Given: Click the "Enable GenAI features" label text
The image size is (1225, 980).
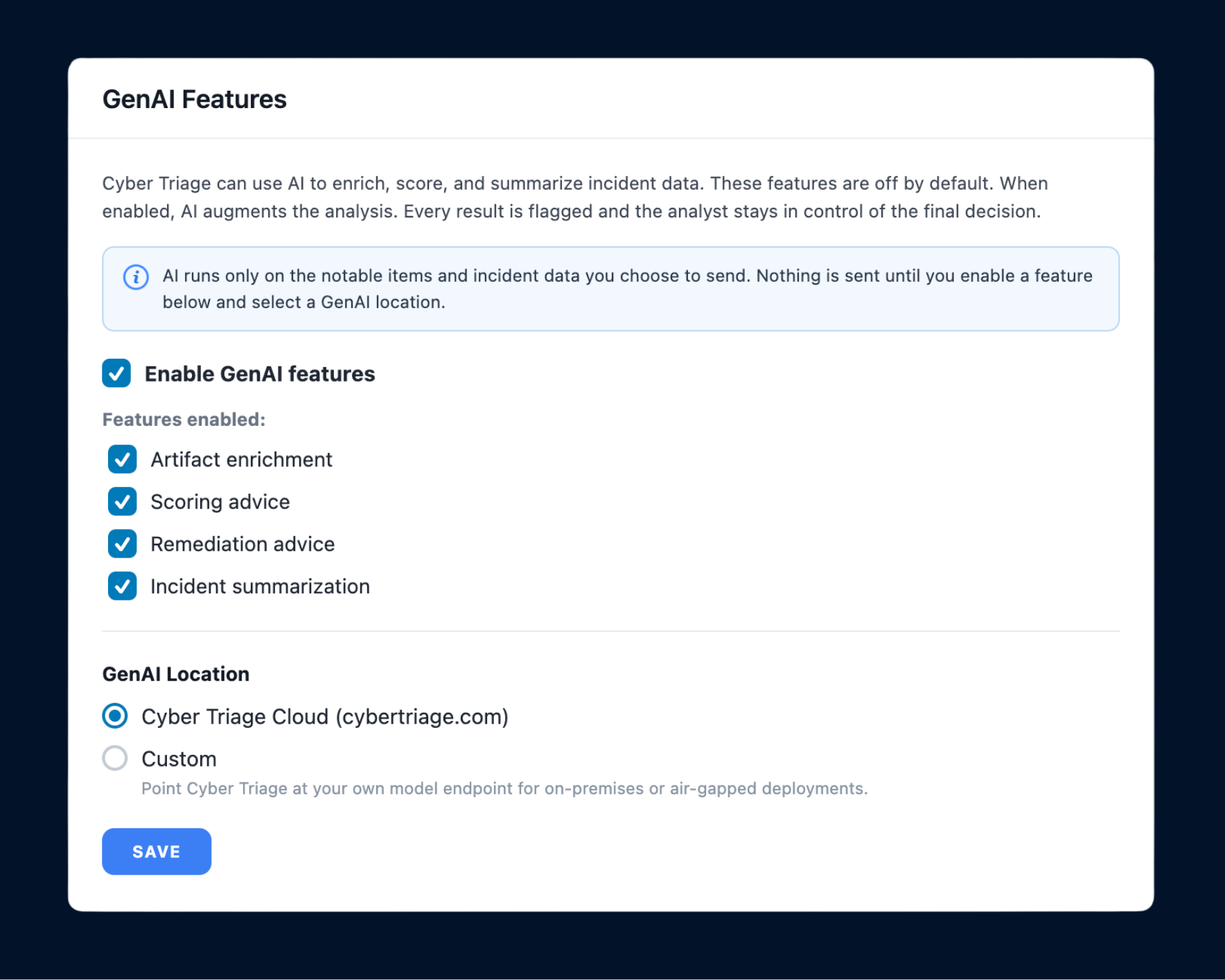Looking at the screenshot, I should pyautogui.click(x=260, y=374).
